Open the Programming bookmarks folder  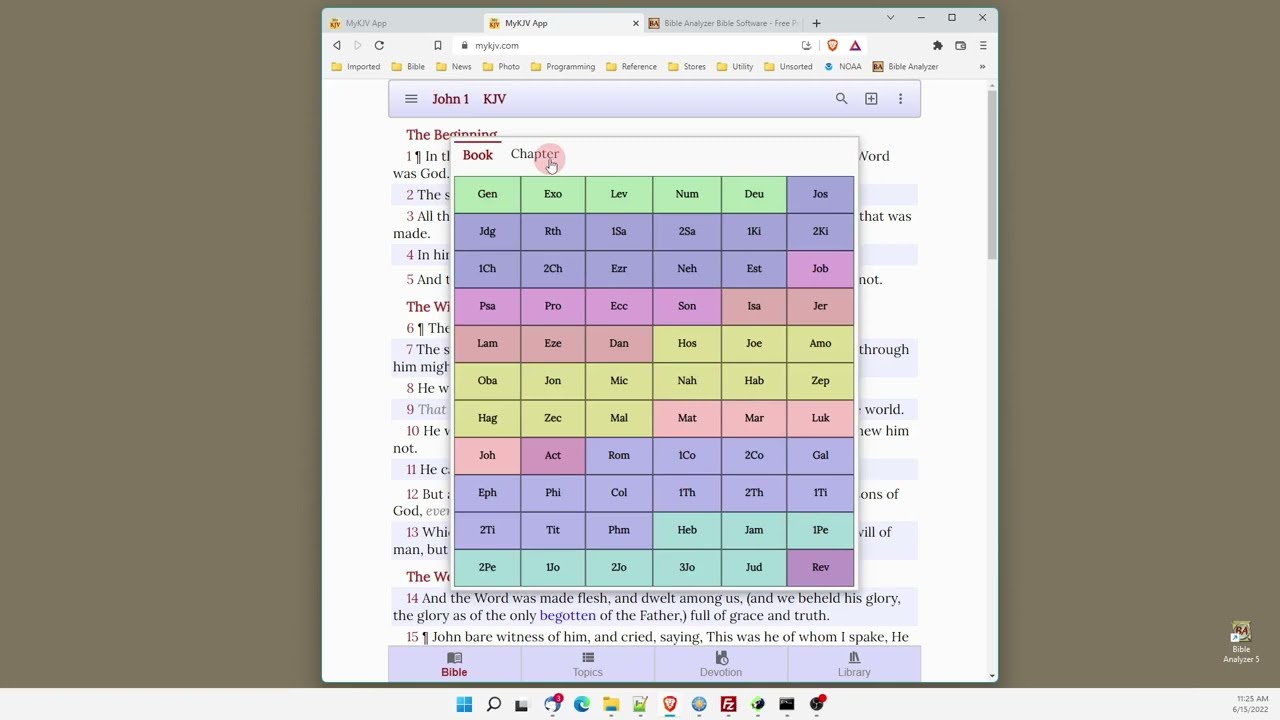click(562, 67)
